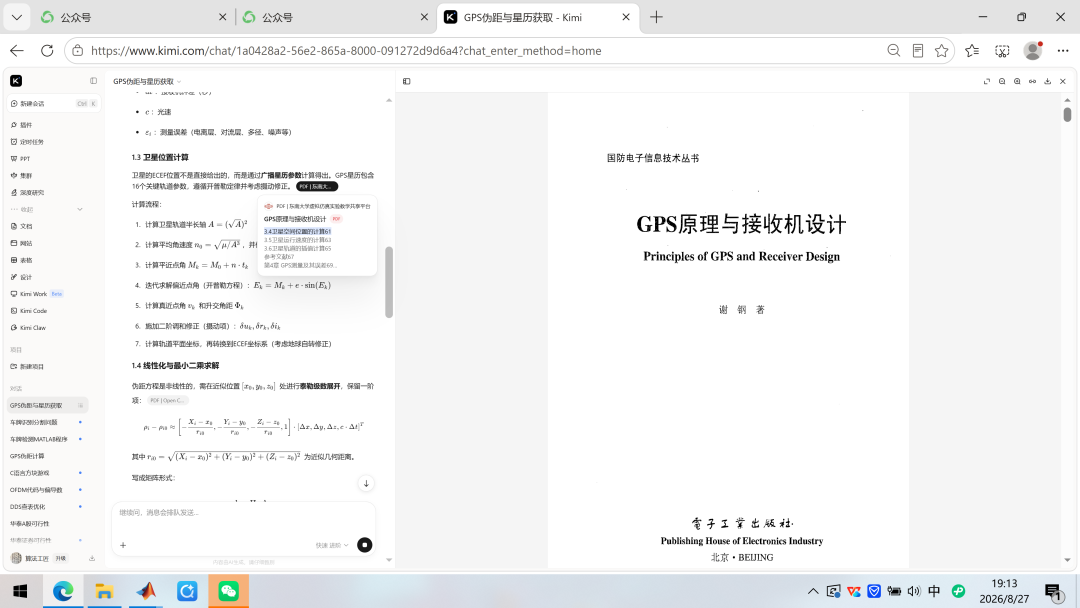The height and width of the screenshot is (608, 1080).
Task: Zoom out the PDF preview
Action: click(1002, 81)
